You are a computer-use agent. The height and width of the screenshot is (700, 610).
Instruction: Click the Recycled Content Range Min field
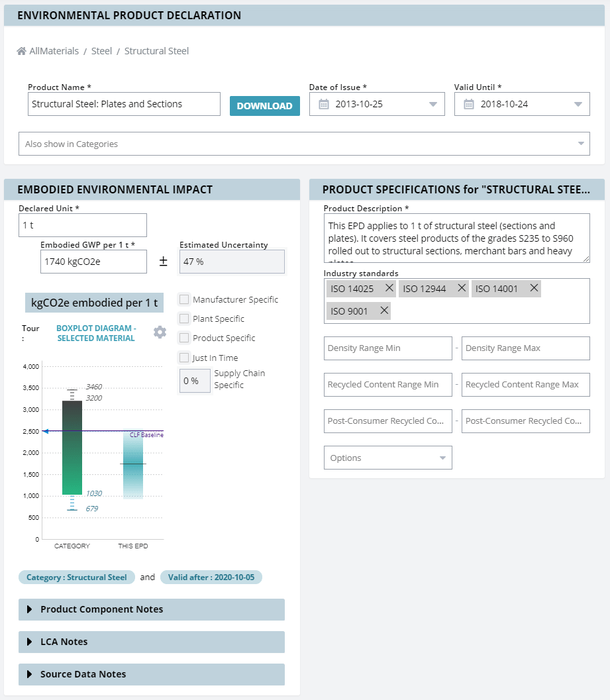pos(388,385)
